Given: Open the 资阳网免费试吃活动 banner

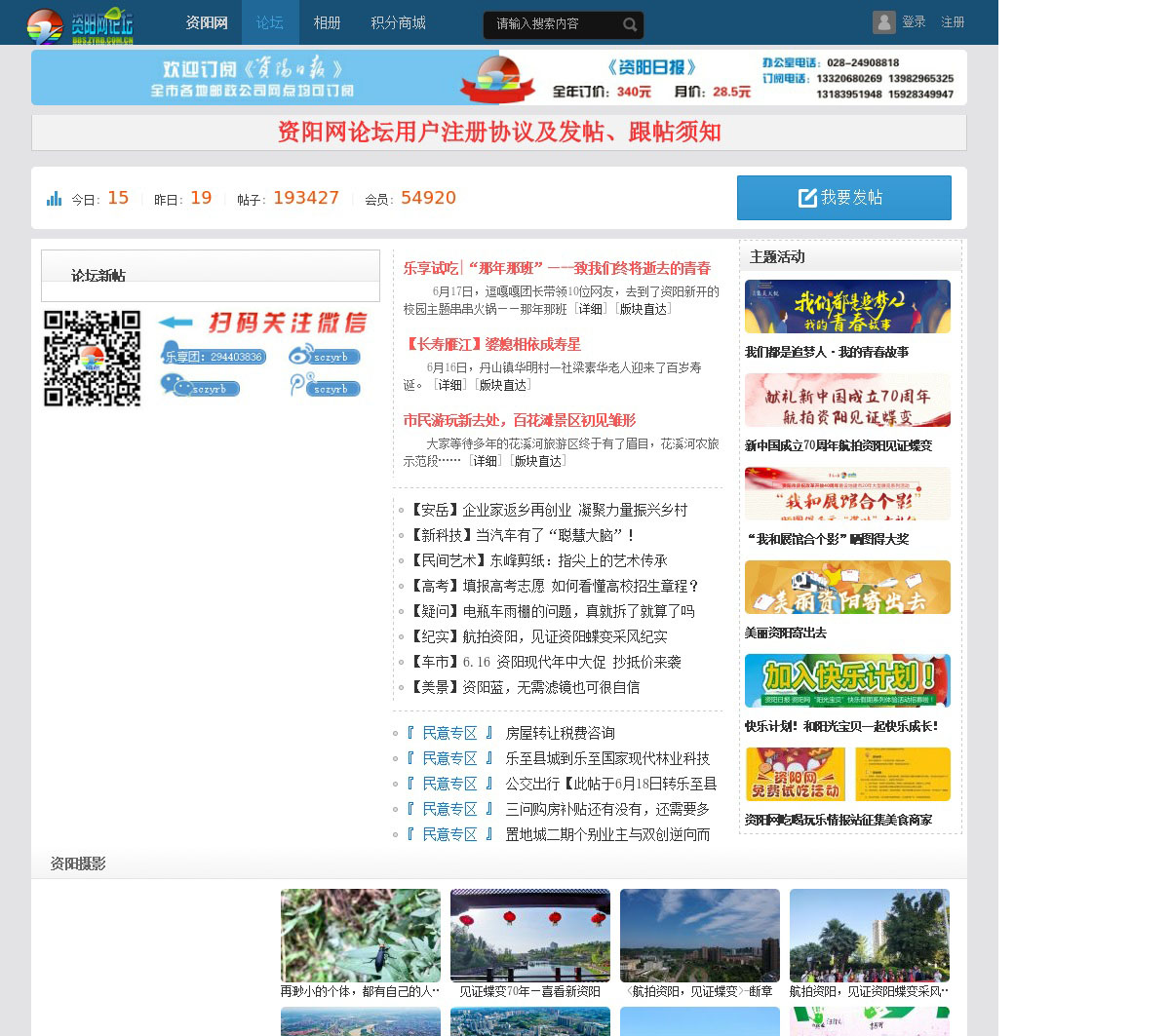Looking at the screenshot, I should click(847, 774).
